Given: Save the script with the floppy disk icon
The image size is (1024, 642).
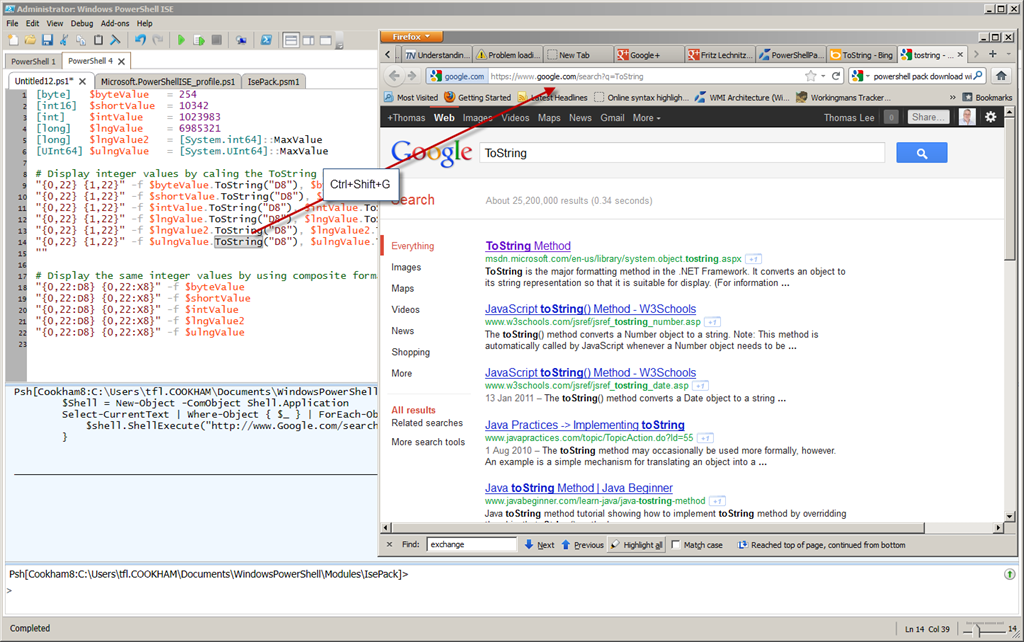Looking at the screenshot, I should coord(47,40).
